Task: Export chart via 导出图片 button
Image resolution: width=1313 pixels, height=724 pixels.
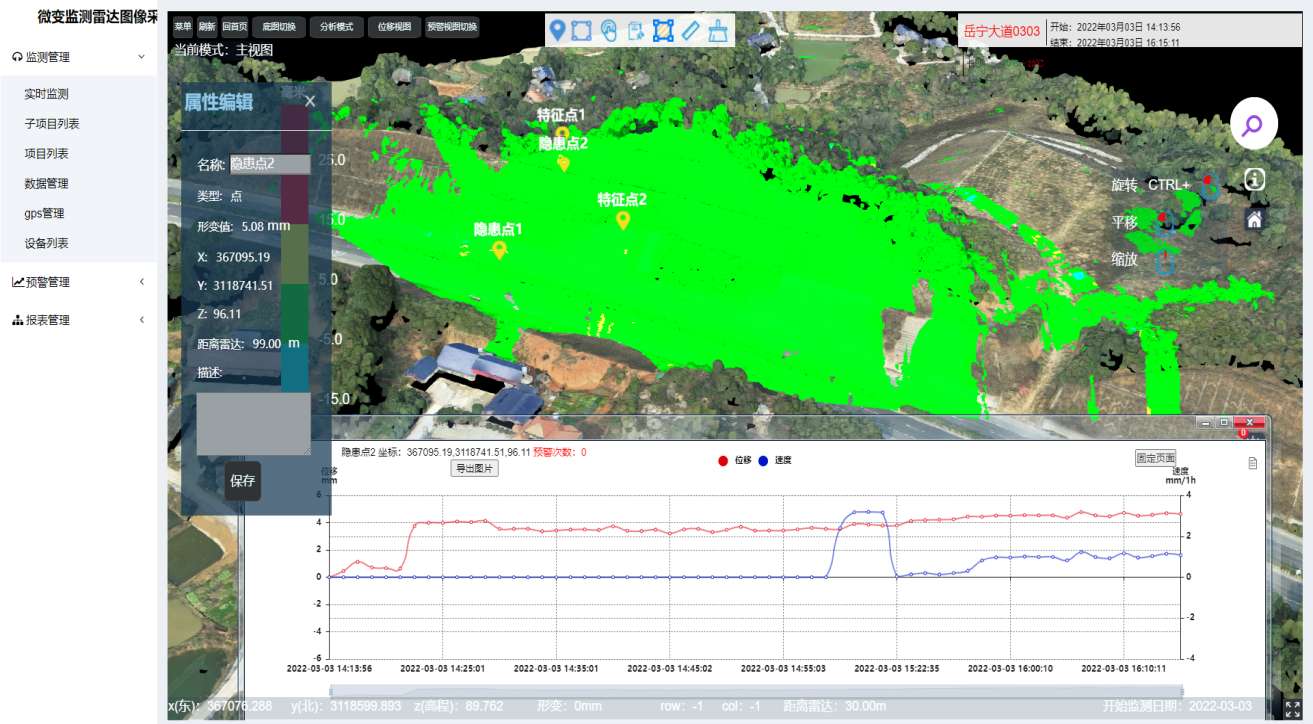Action: click(475, 468)
